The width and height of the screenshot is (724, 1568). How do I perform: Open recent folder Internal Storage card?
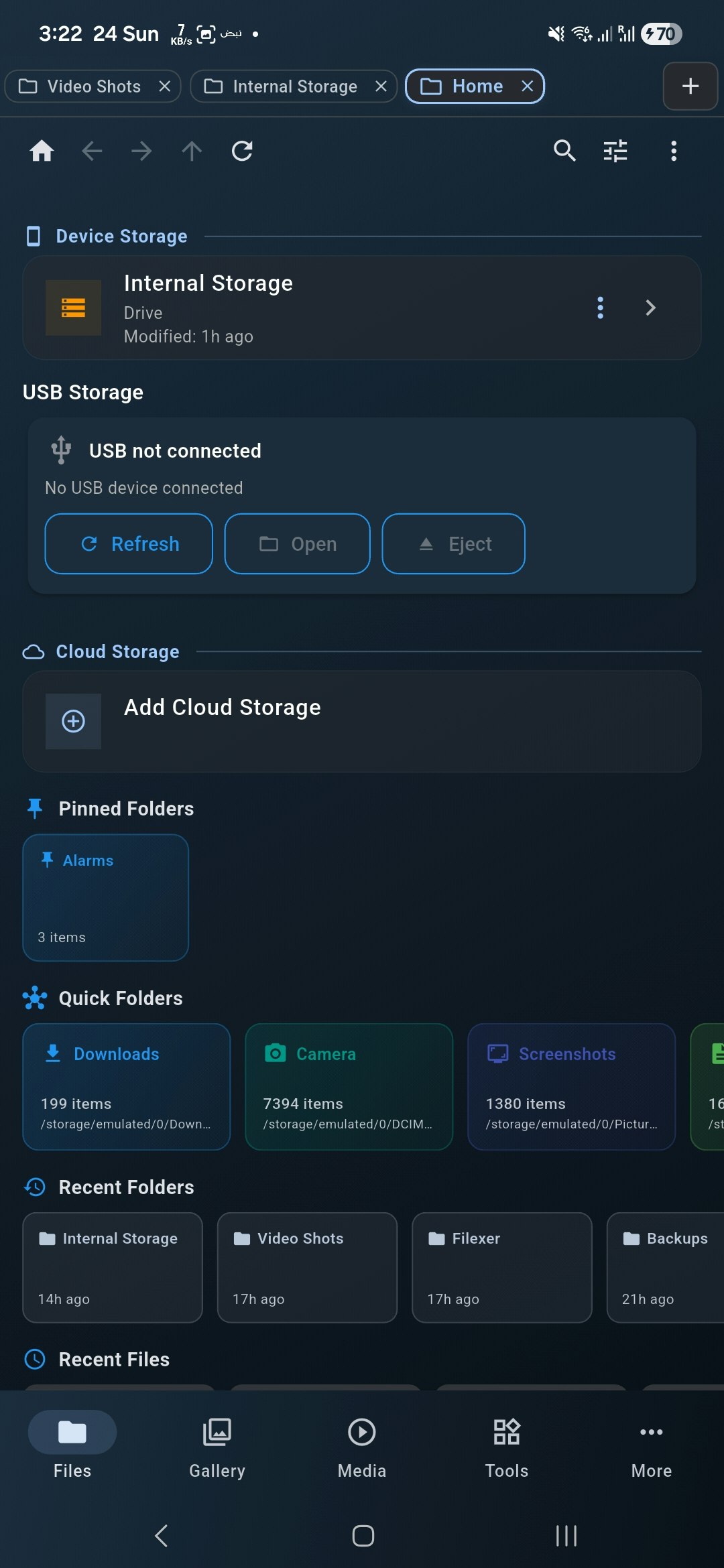point(113,1267)
